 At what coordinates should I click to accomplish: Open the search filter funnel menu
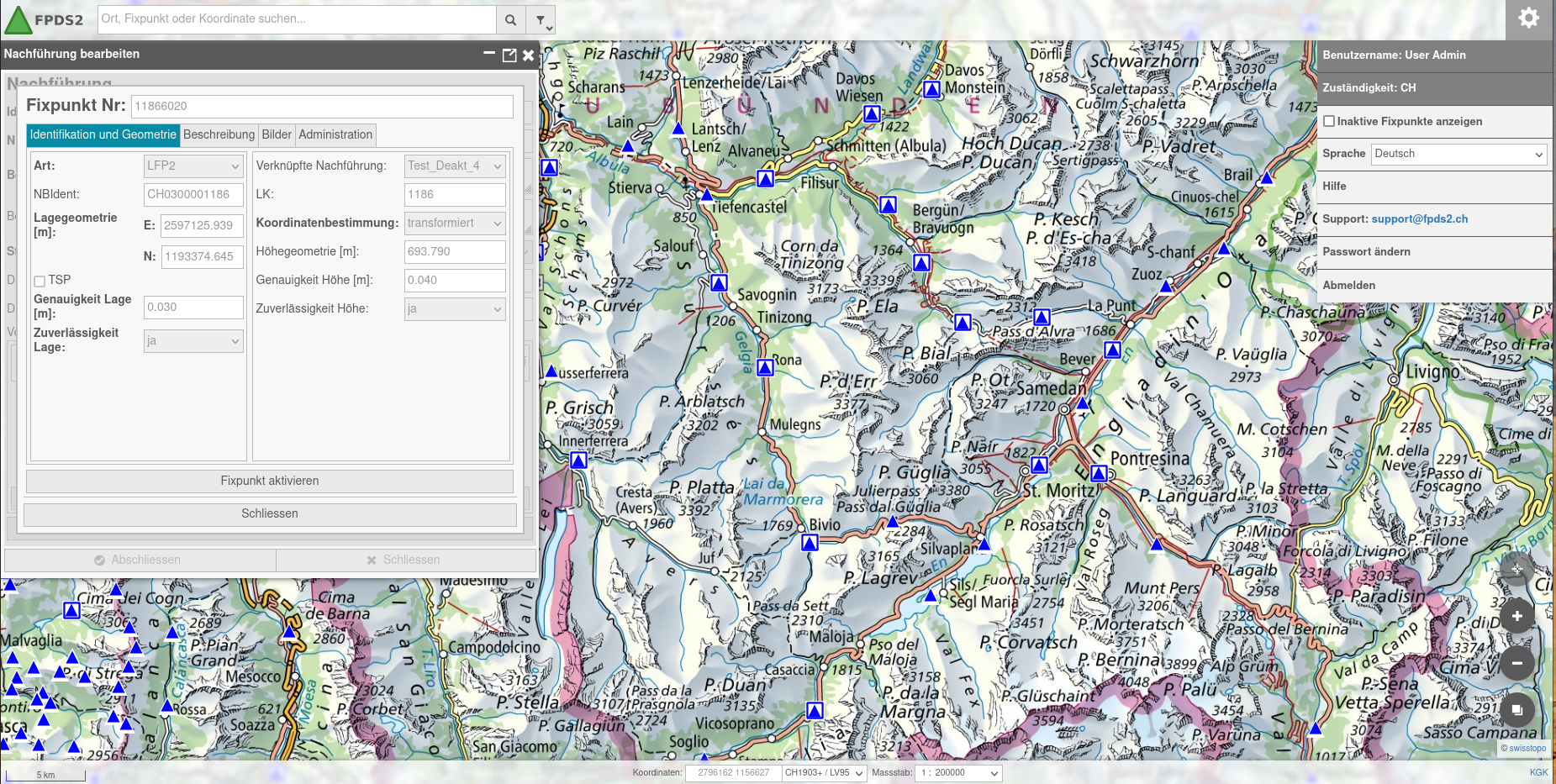tap(541, 20)
